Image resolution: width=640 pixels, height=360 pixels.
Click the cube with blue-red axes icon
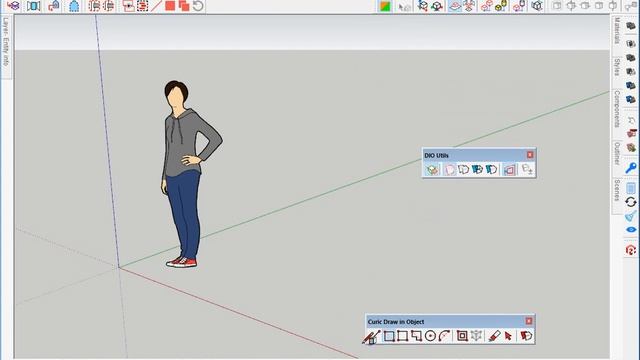422,6
